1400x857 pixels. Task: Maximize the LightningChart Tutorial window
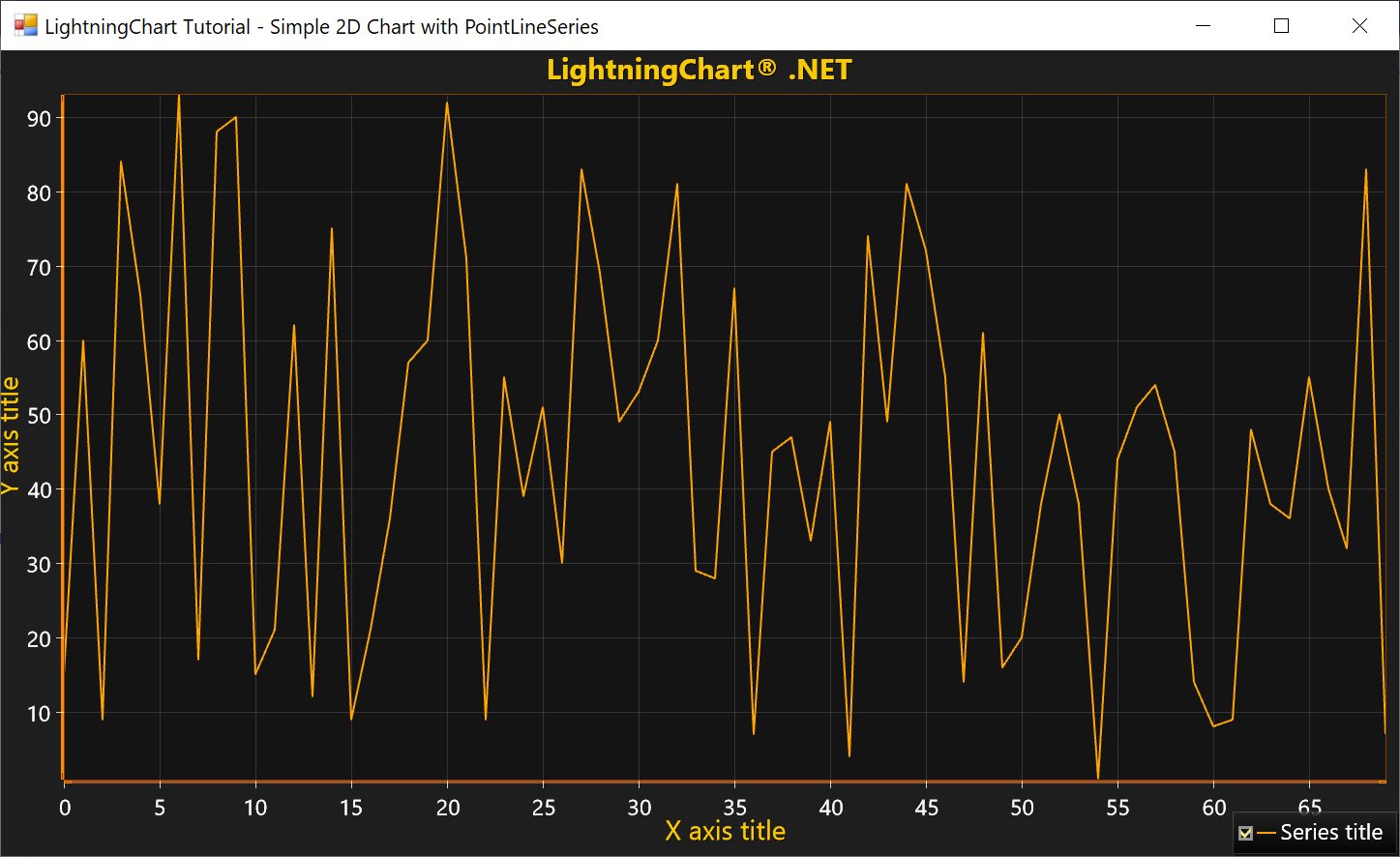tap(1282, 26)
